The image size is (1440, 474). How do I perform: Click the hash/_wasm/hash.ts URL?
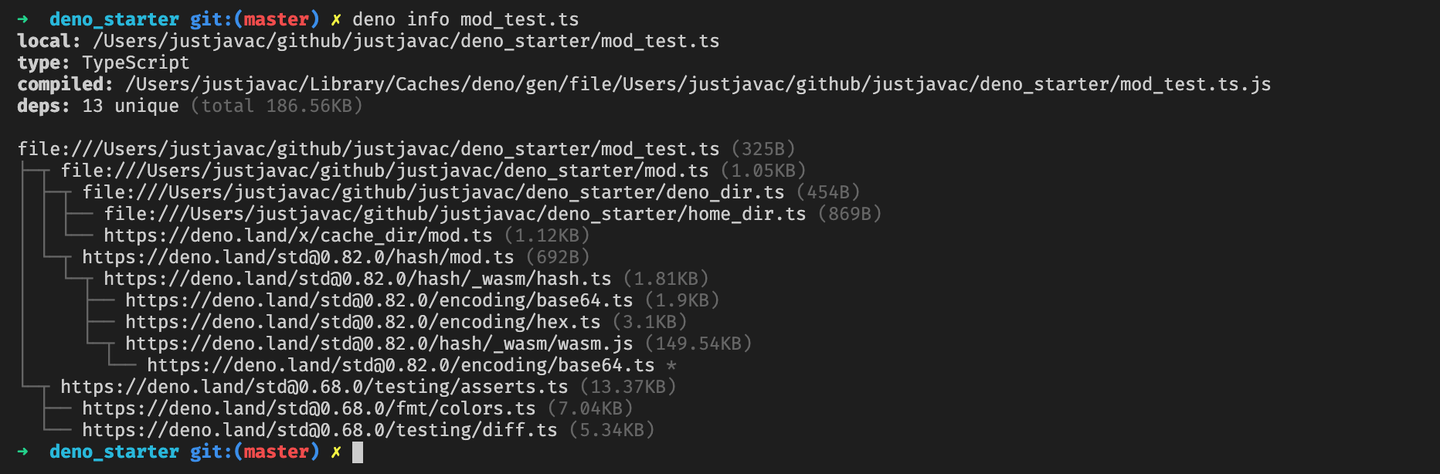[357, 279]
